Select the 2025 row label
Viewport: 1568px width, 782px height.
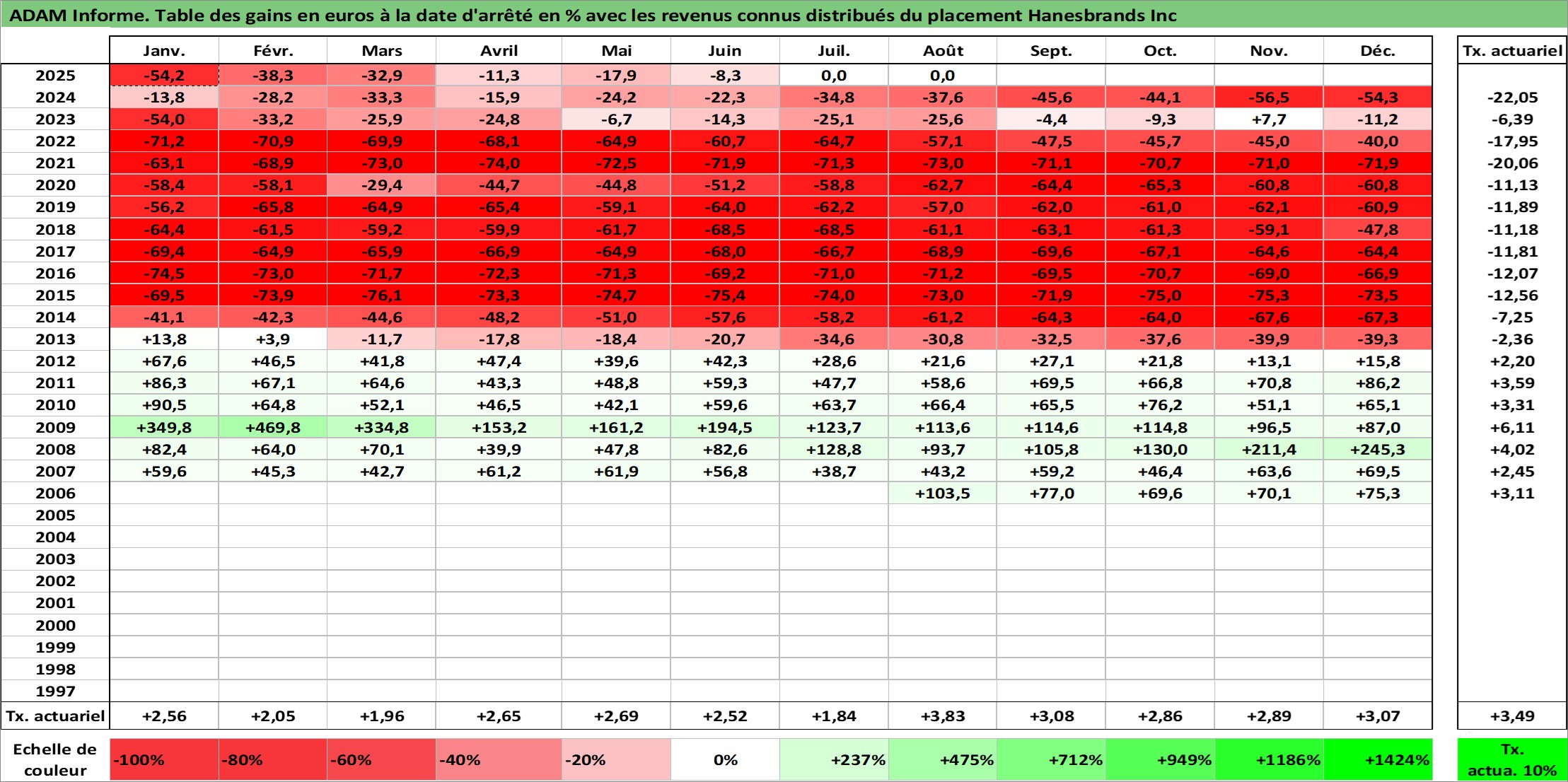[55, 75]
